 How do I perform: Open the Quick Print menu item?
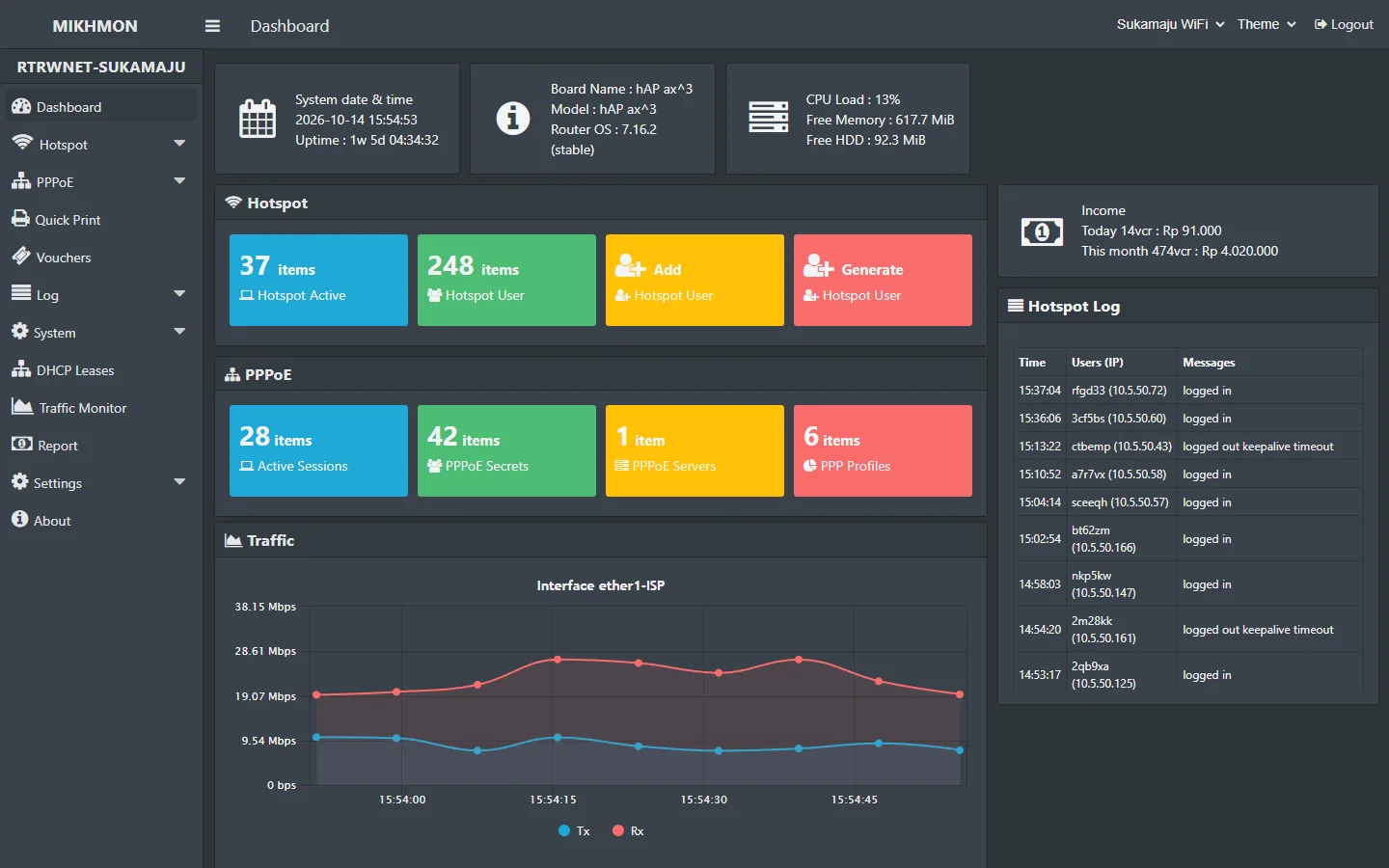(100, 219)
